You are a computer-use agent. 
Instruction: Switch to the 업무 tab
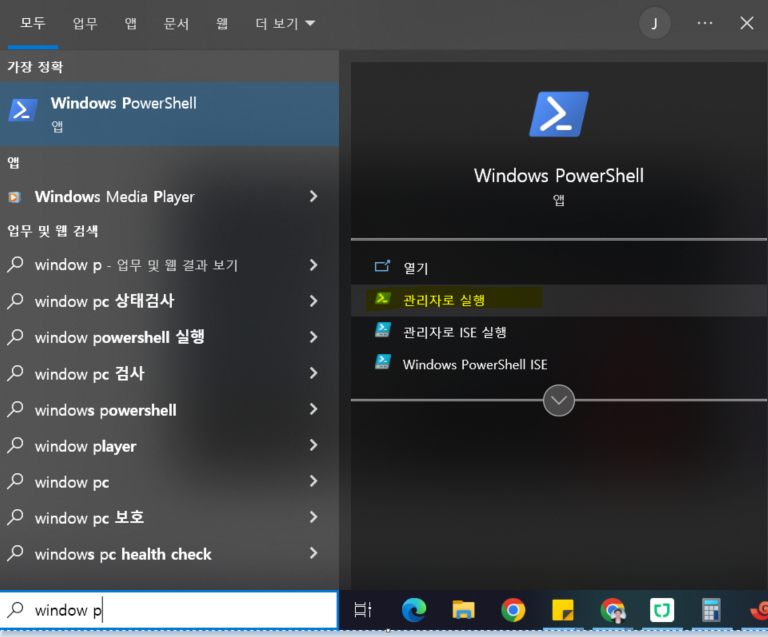[x=85, y=23]
